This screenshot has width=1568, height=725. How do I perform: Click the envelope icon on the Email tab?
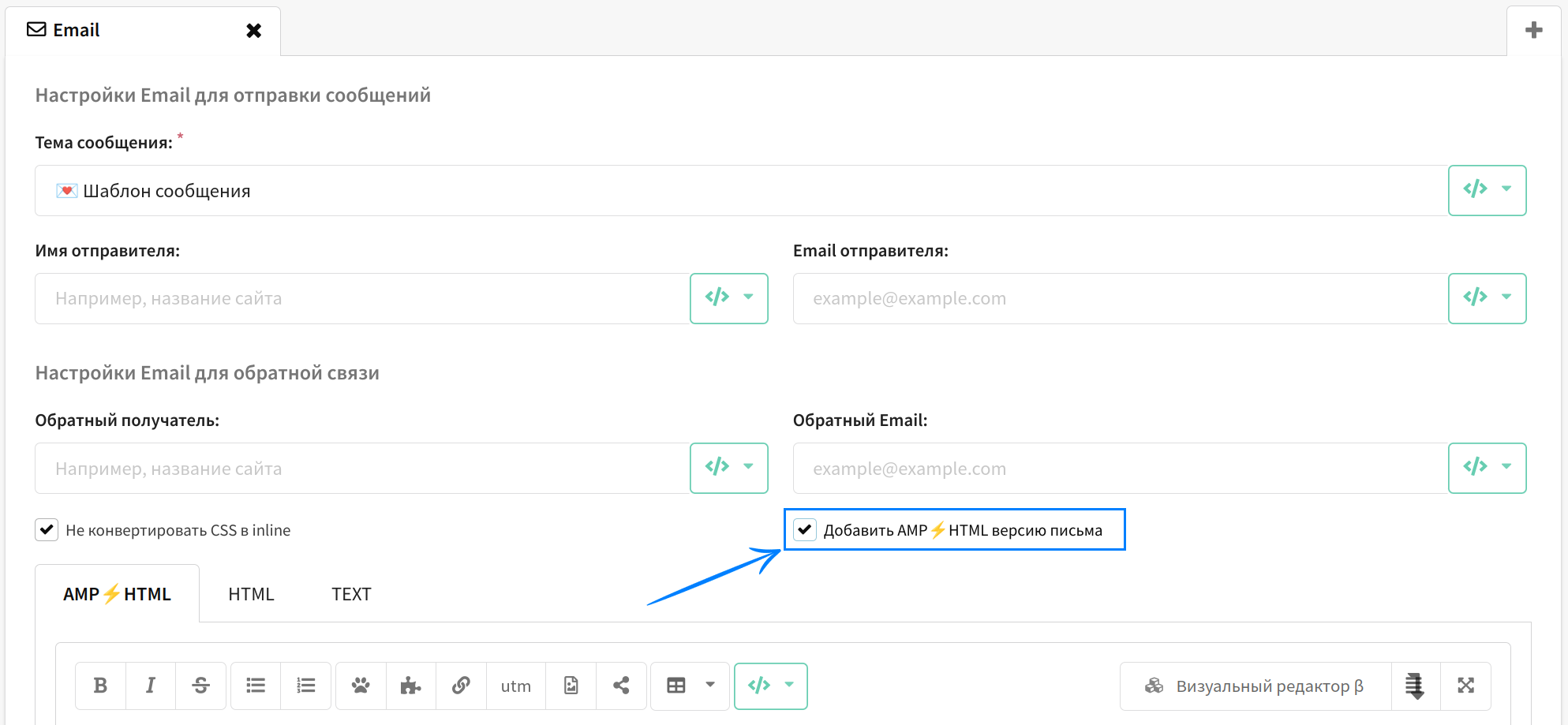[x=36, y=30]
